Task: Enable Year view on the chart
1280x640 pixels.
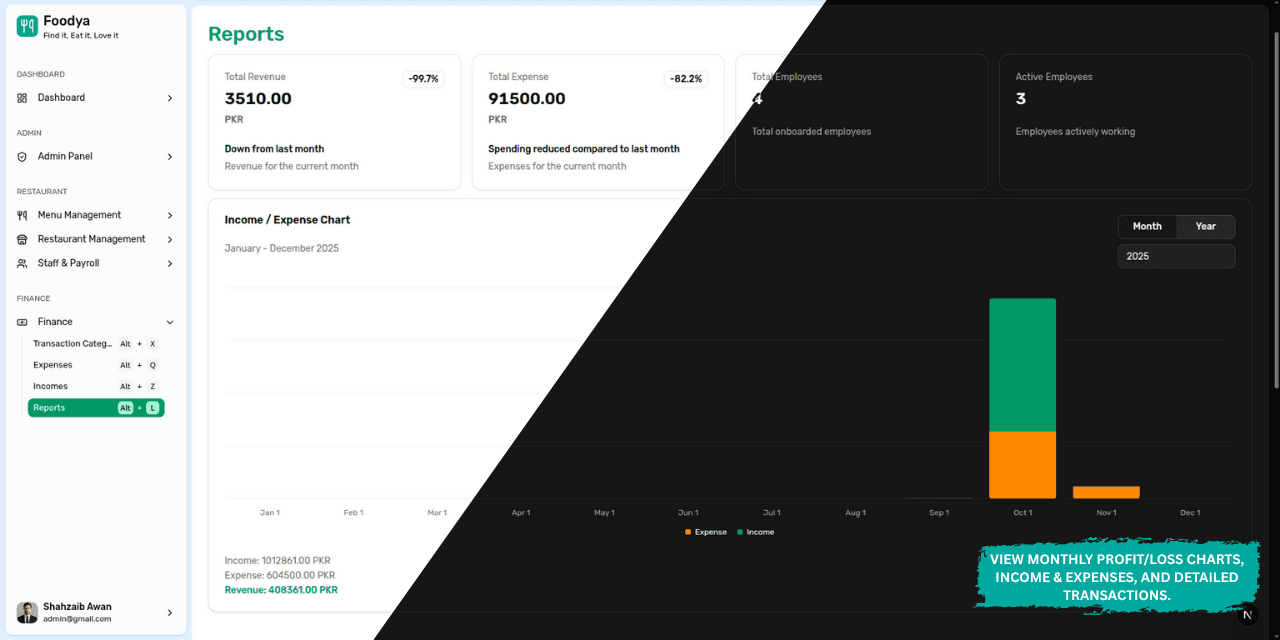Action: click(1205, 226)
